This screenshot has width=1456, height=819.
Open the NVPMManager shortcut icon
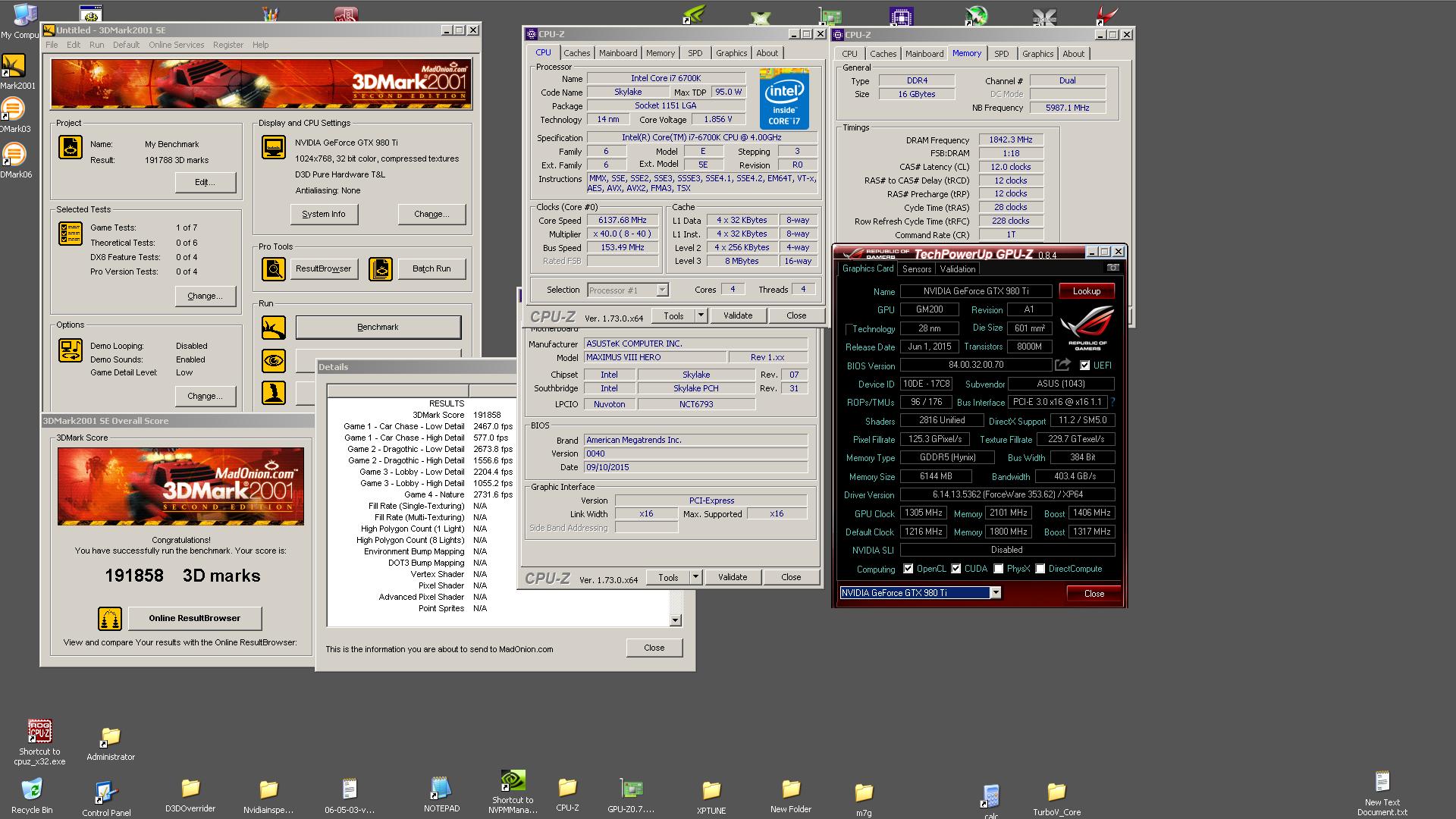click(513, 780)
